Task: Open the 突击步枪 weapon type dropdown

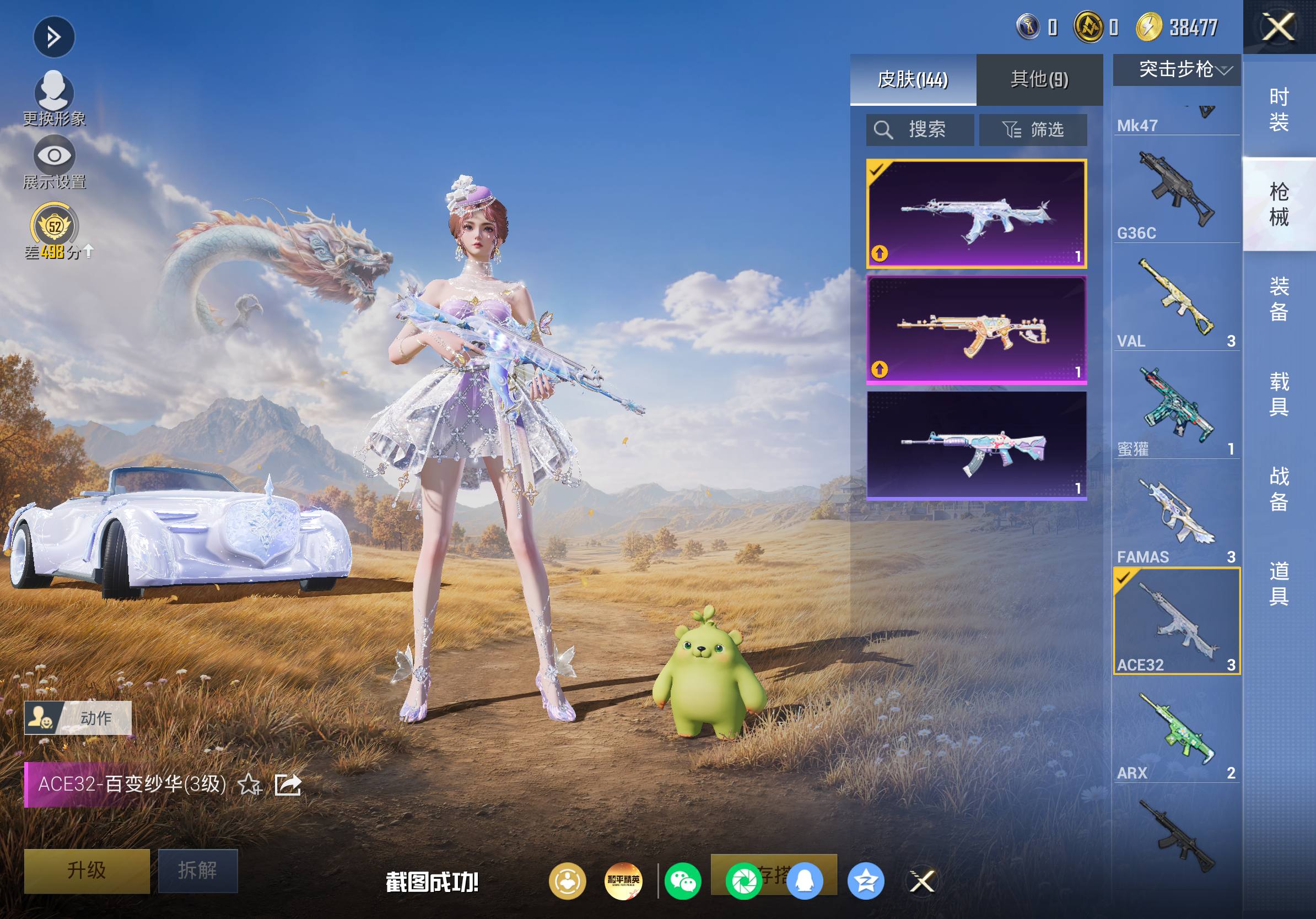Action: click(1177, 70)
